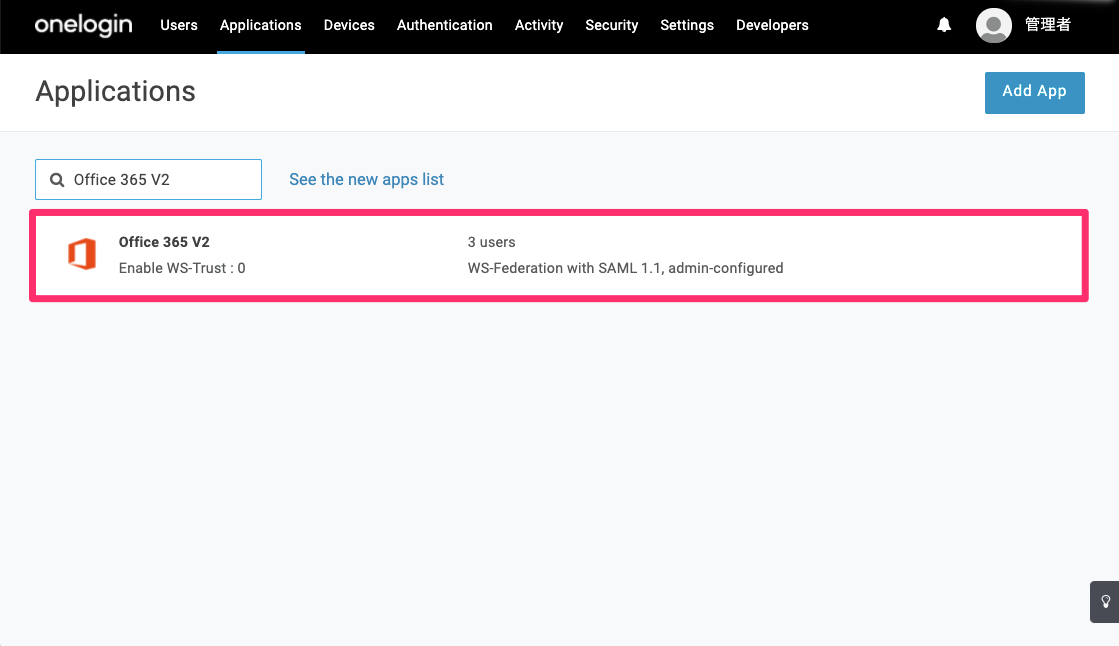1119x646 pixels.
Task: Follow the See the new apps list link
Action: click(366, 179)
